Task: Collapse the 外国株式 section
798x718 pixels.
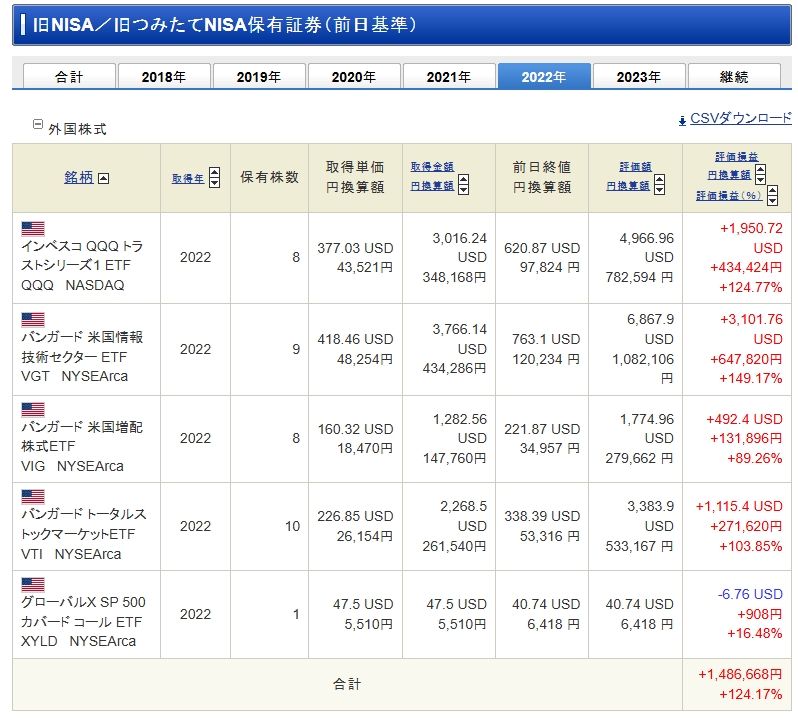Action: (38, 125)
